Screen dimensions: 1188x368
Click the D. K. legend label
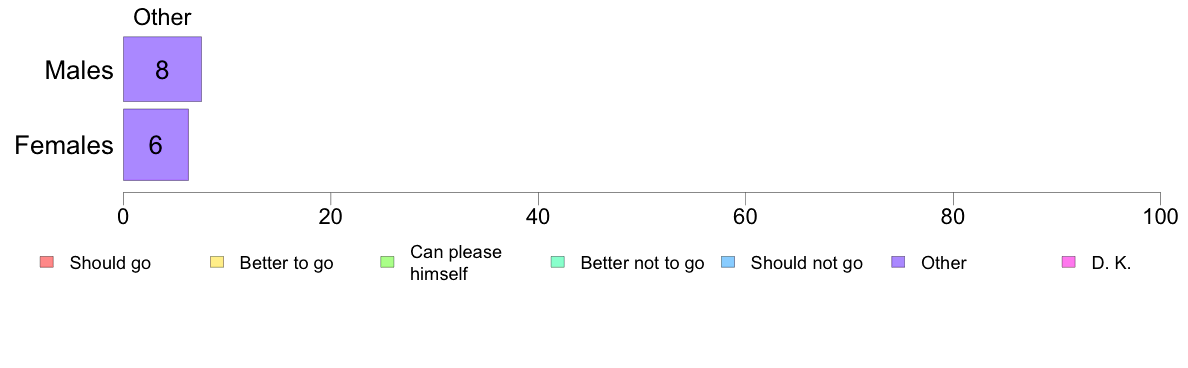click(x=1111, y=264)
